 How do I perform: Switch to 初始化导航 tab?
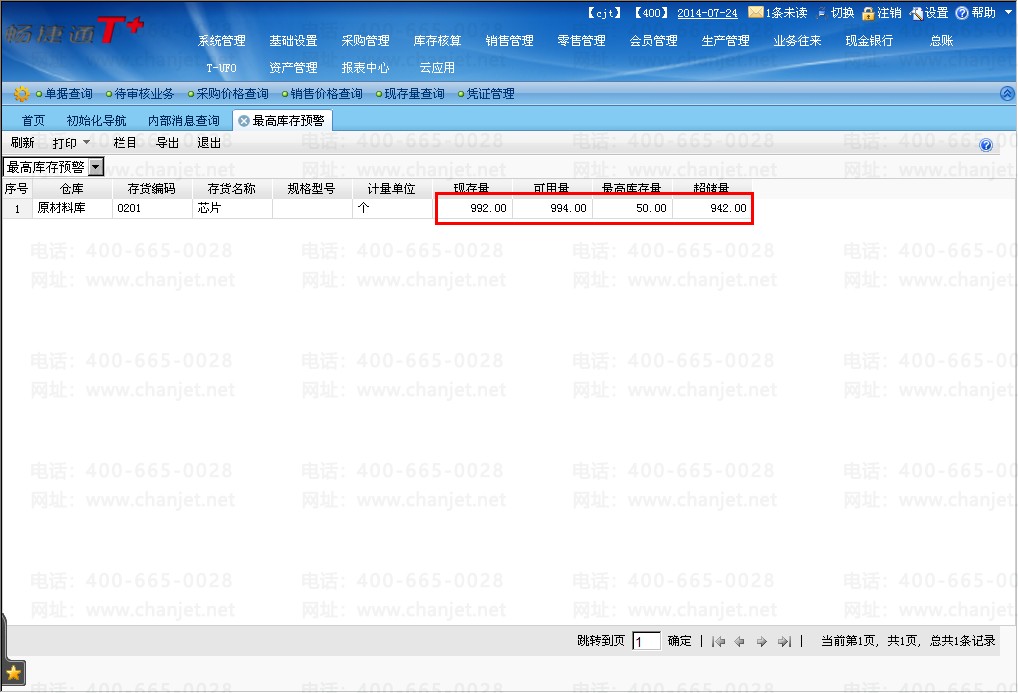click(x=96, y=121)
